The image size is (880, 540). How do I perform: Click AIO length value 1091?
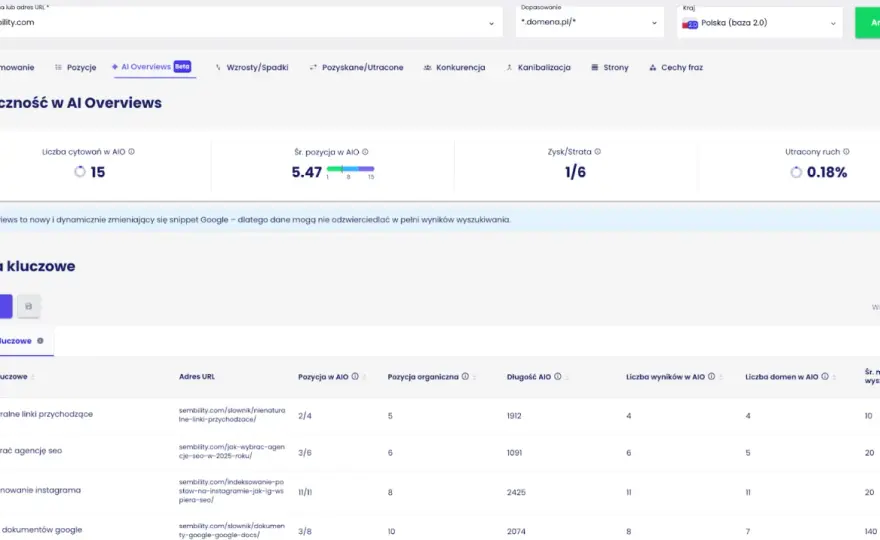coord(514,453)
